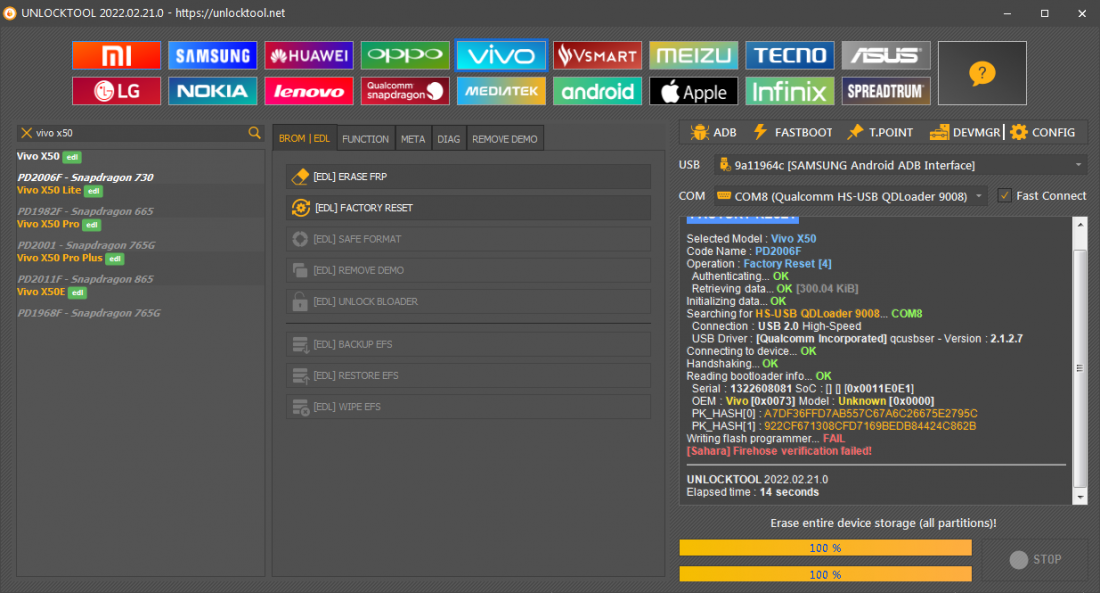The width and height of the screenshot is (1100, 593).
Task: Click the "[Sahara] Firehose verification failed!" log line
Action: click(779, 451)
